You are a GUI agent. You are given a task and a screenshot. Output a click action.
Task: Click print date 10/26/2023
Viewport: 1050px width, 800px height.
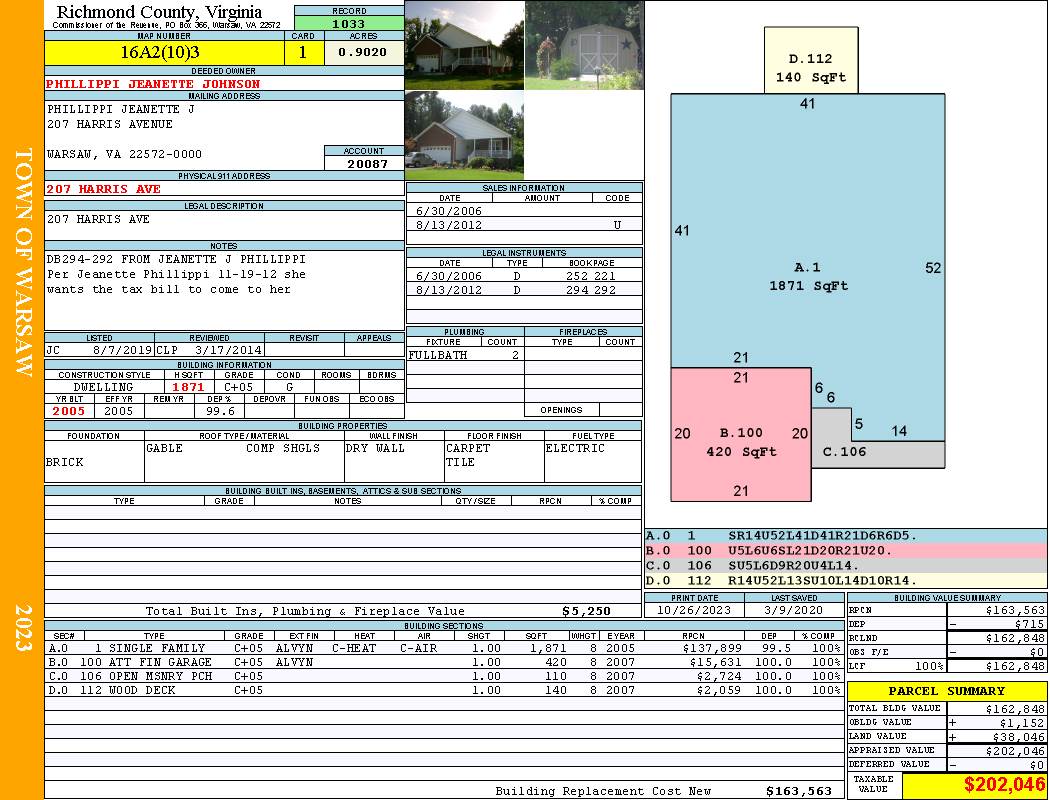coord(694,610)
